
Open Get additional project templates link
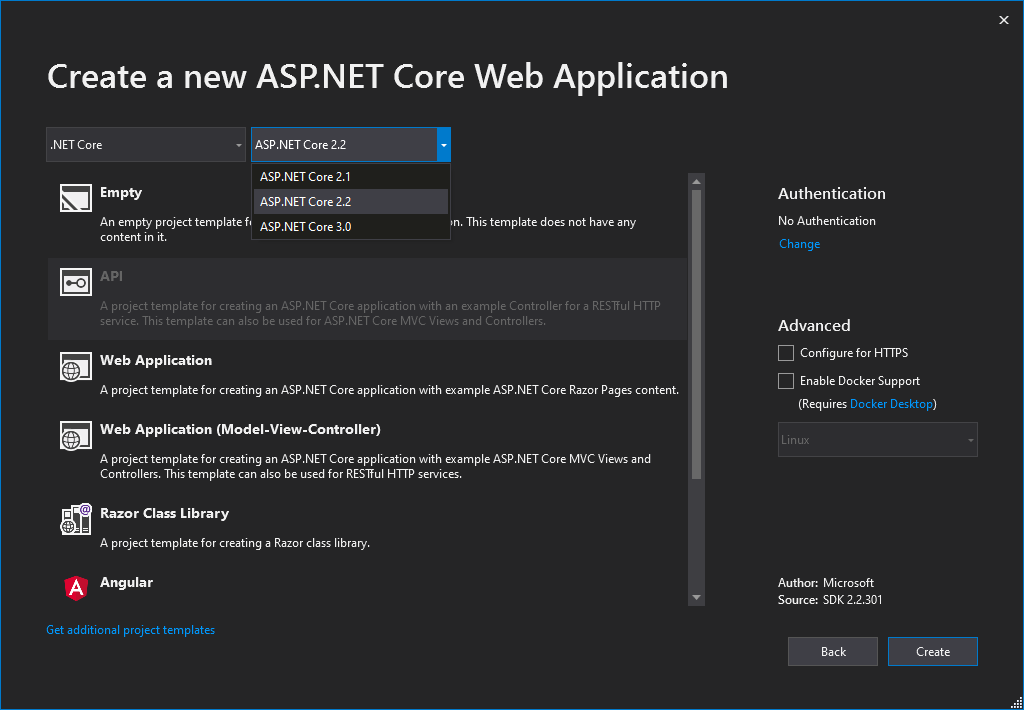[130, 630]
